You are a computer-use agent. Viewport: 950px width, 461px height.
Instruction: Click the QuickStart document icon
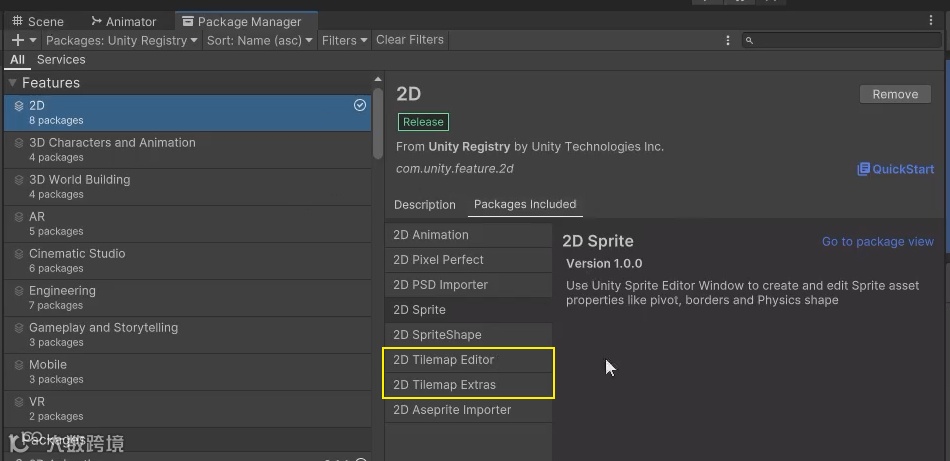[863, 169]
